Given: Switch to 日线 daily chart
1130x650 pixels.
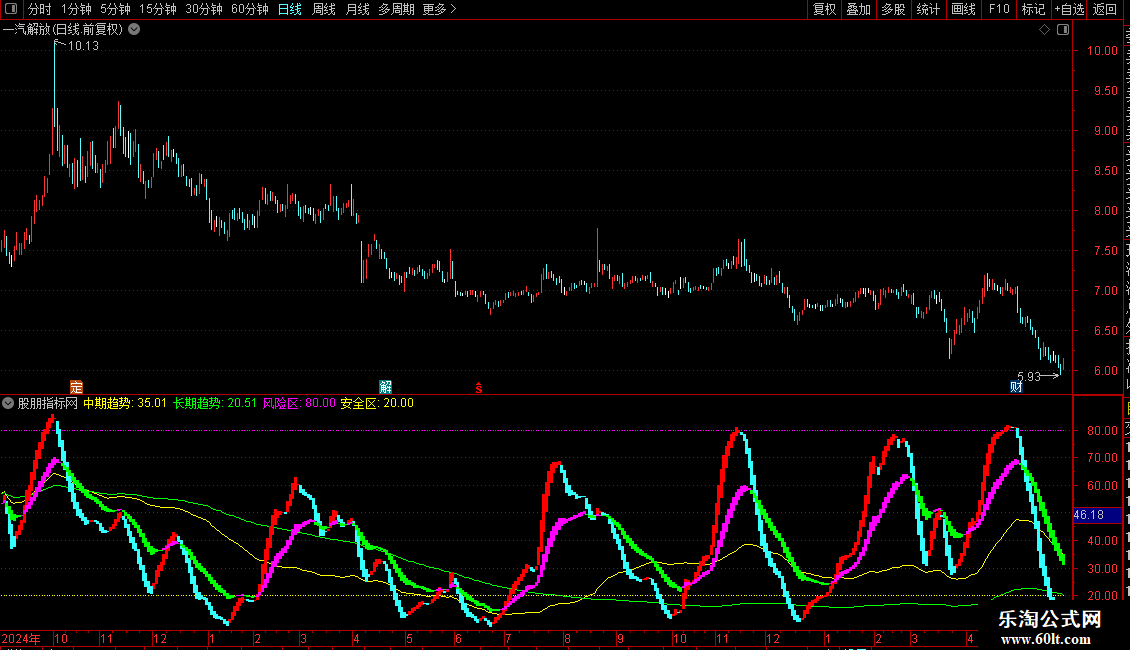Looking at the screenshot, I should (290, 9).
